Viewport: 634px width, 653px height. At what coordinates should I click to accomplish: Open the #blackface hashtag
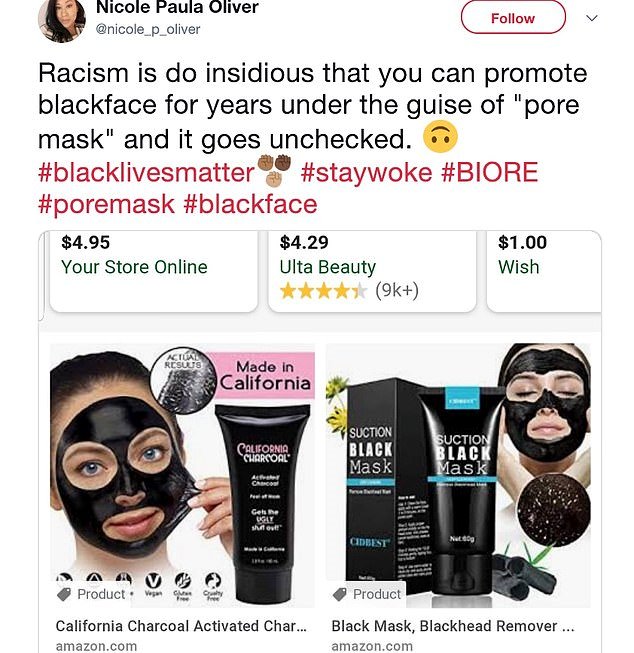(250, 204)
